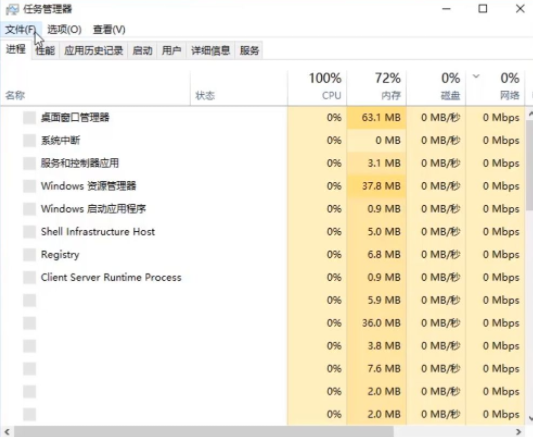Click the 系统中断 process icon
The image size is (533, 437).
[30, 140]
